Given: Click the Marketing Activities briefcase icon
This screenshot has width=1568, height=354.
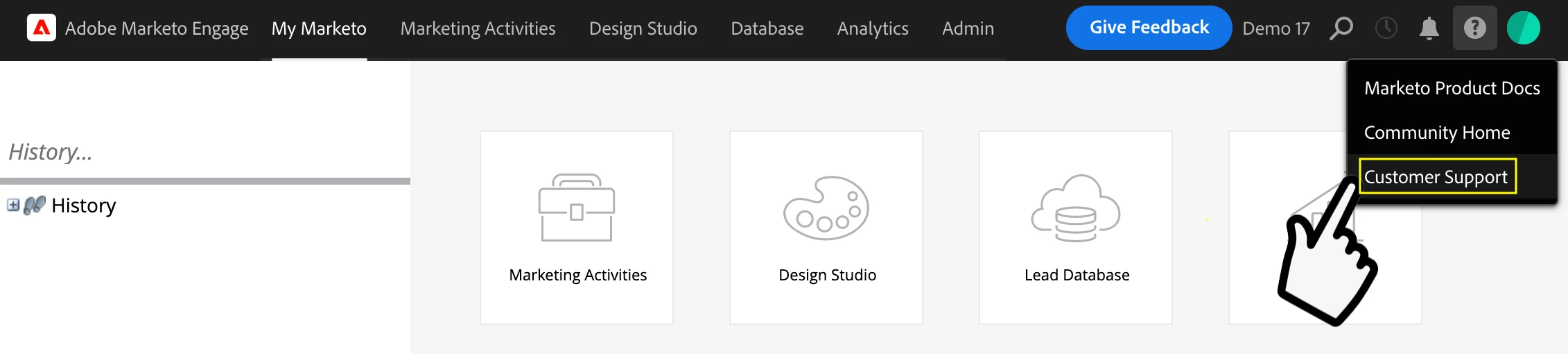Looking at the screenshot, I should (x=577, y=208).
